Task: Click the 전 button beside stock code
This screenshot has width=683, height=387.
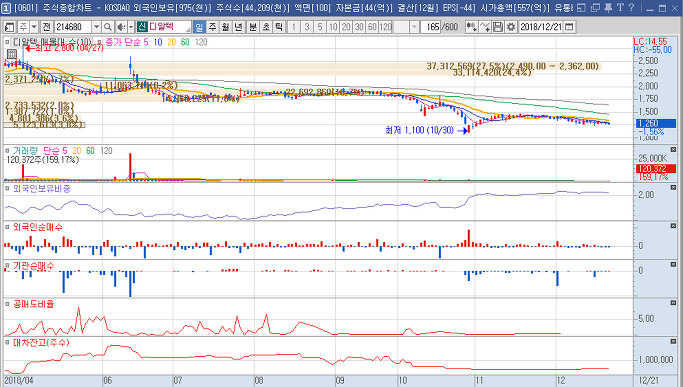Action: 47,27
